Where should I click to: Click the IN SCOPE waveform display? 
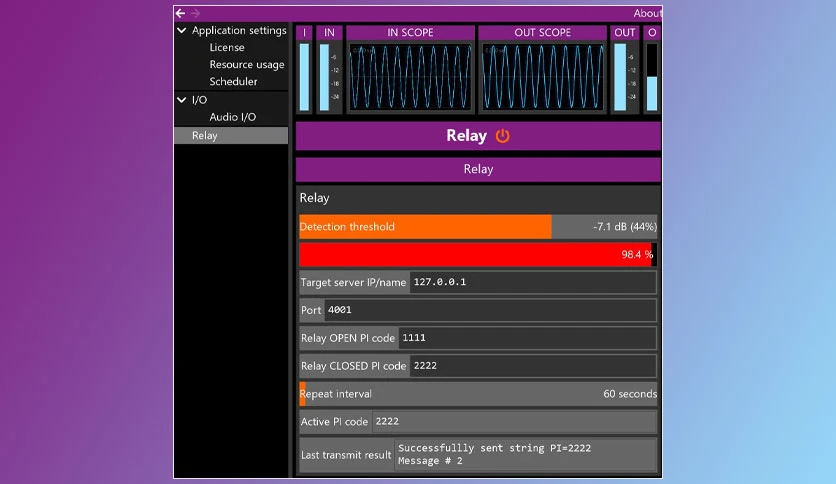(411, 77)
